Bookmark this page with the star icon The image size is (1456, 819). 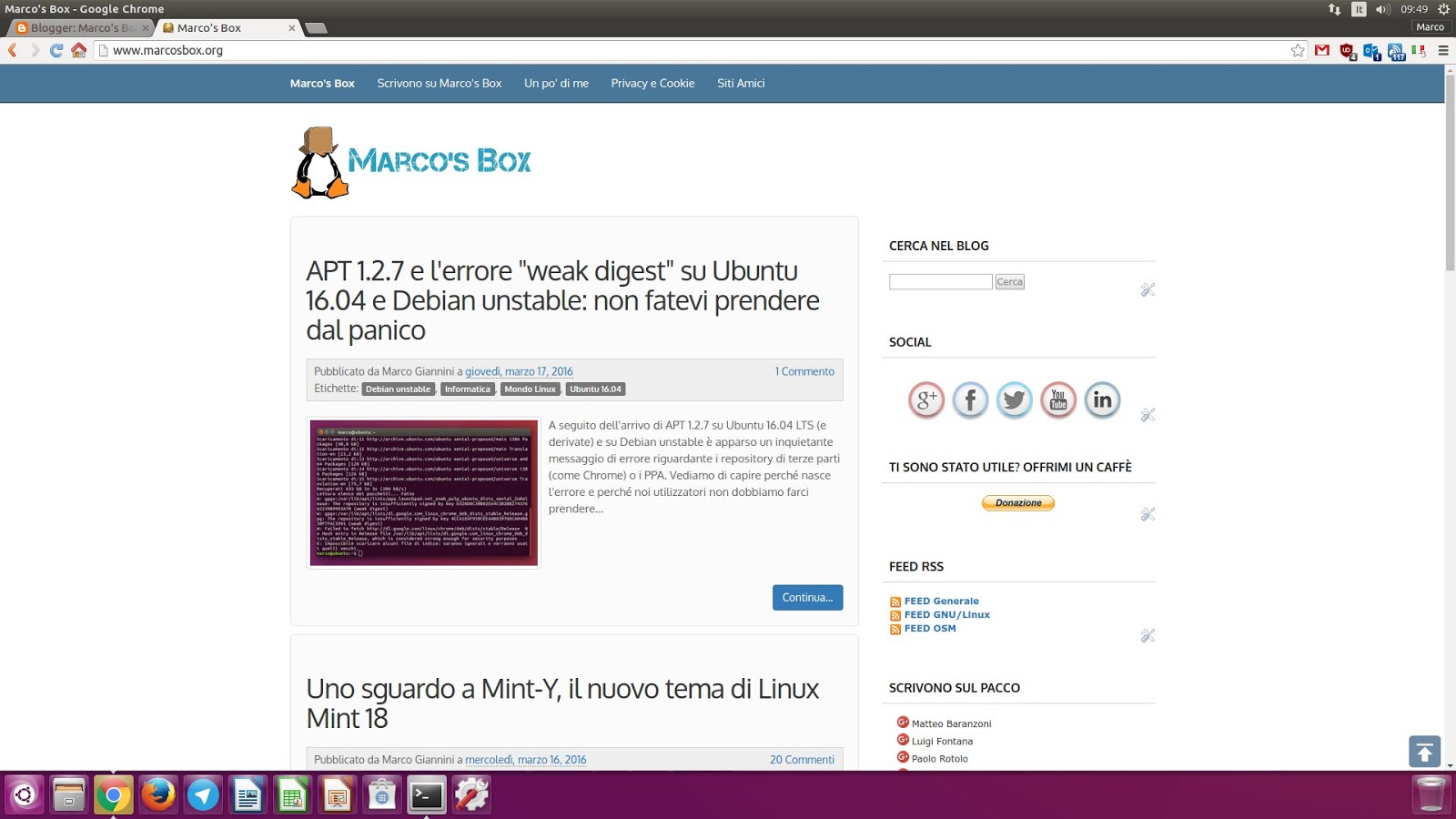tap(1298, 50)
